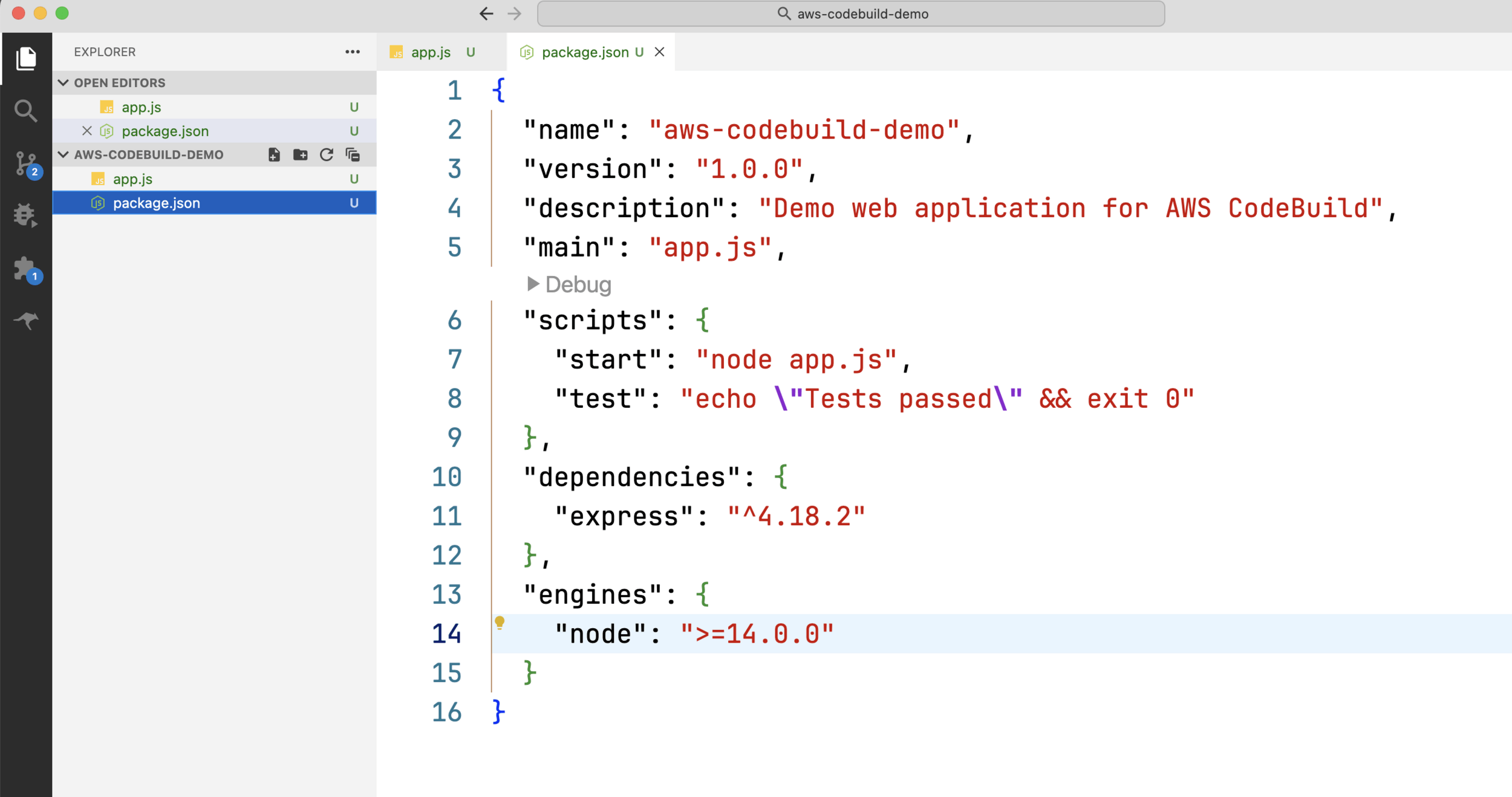Collapse all folders in explorer

(x=353, y=155)
